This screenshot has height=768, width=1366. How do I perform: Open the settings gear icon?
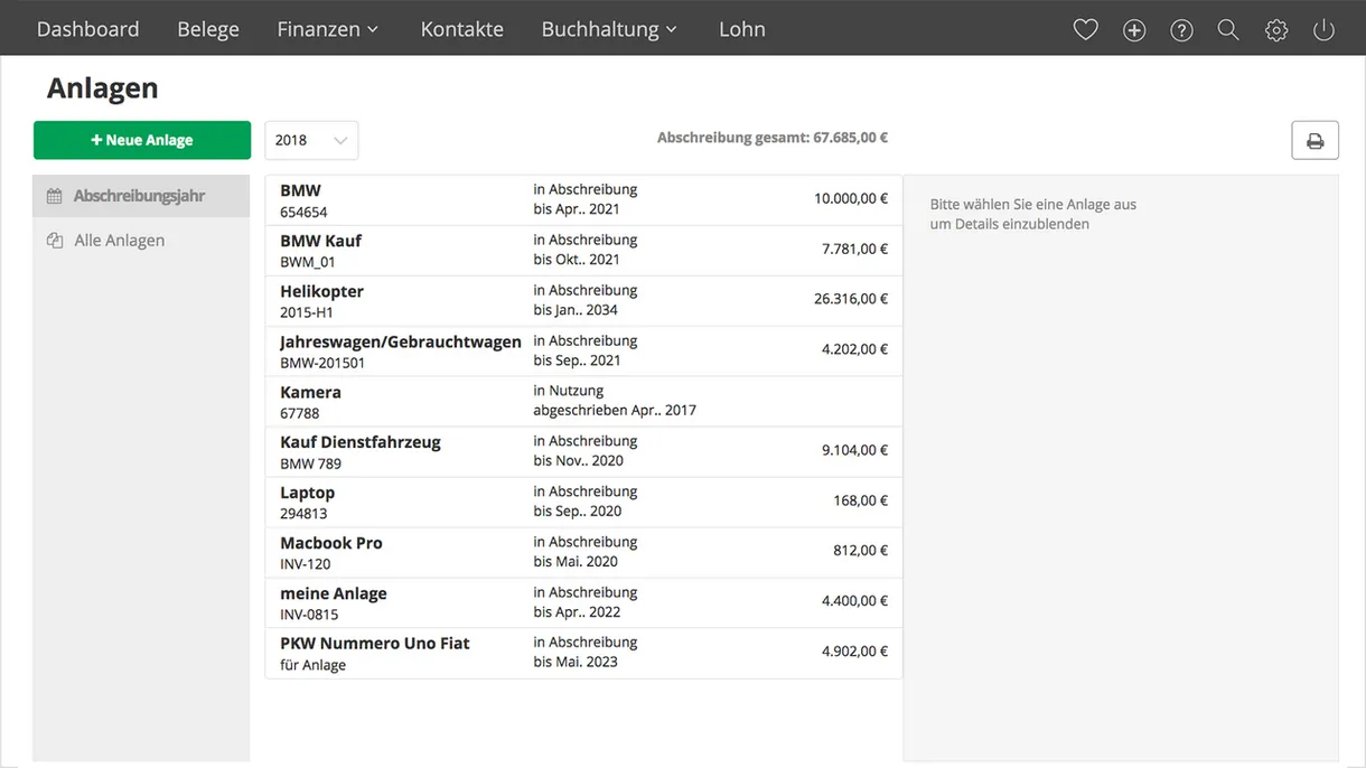pyautogui.click(x=1276, y=30)
